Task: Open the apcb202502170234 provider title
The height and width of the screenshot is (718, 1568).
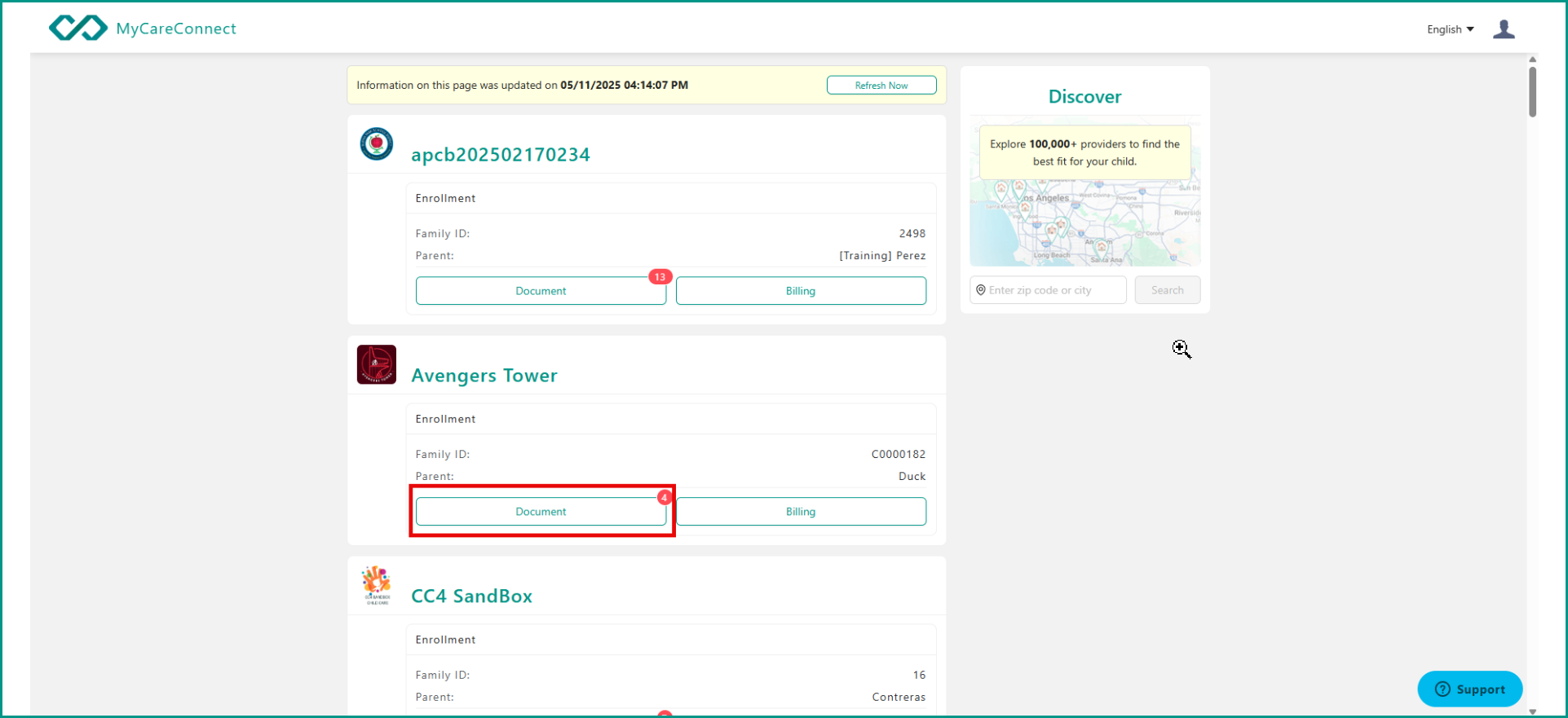Action: pos(500,154)
